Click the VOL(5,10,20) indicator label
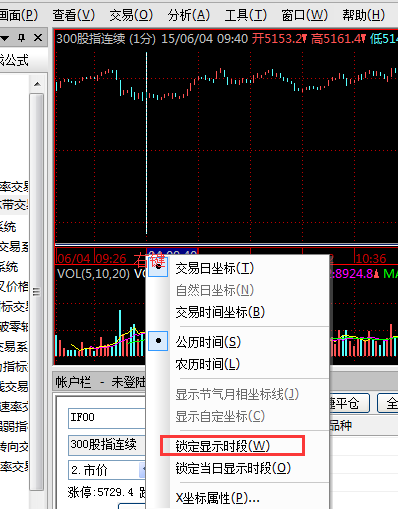Screen dimensions: 398x509 click(x=93, y=274)
